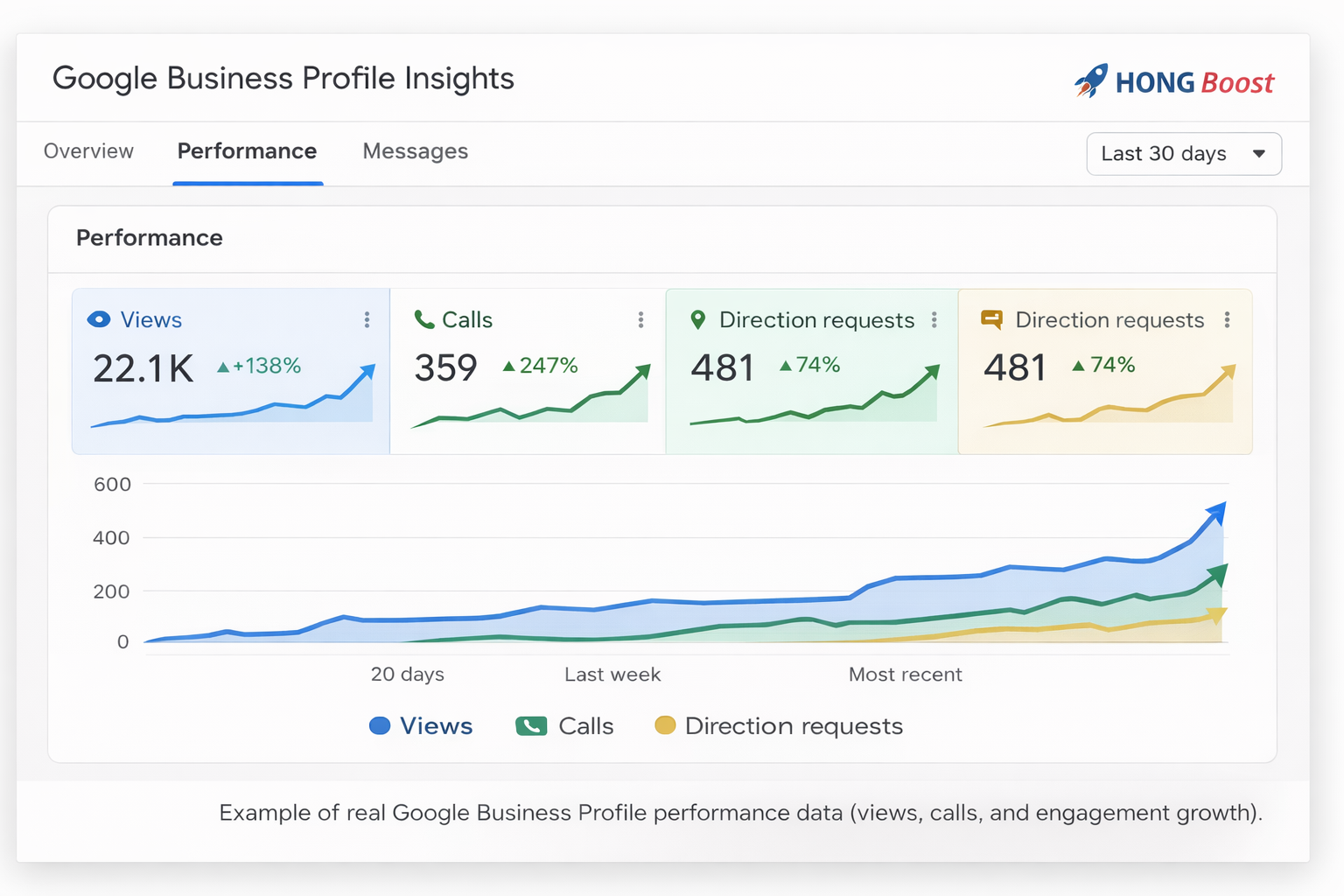
Task: Click the HONG Boost rocket logo
Action: click(1090, 81)
